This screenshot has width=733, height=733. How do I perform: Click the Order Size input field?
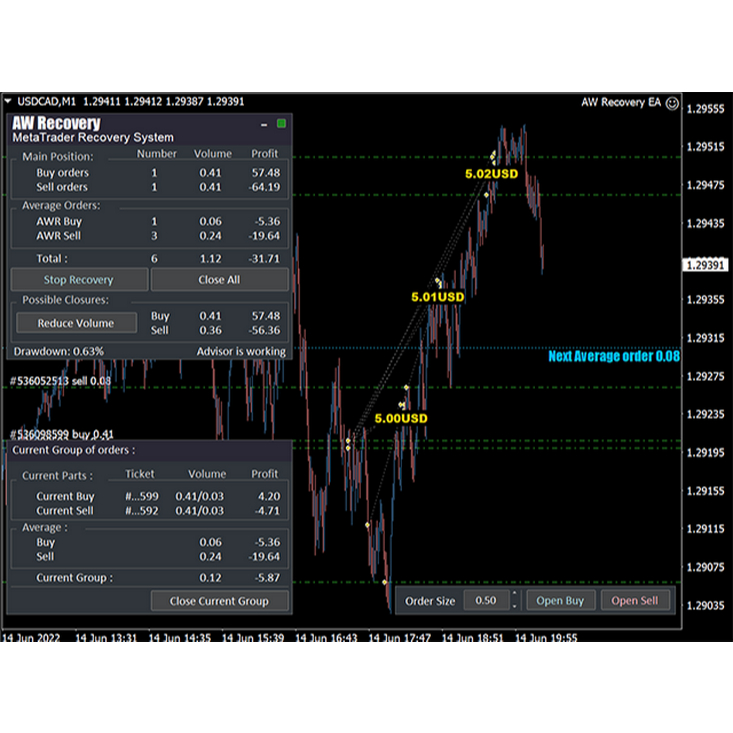(485, 601)
